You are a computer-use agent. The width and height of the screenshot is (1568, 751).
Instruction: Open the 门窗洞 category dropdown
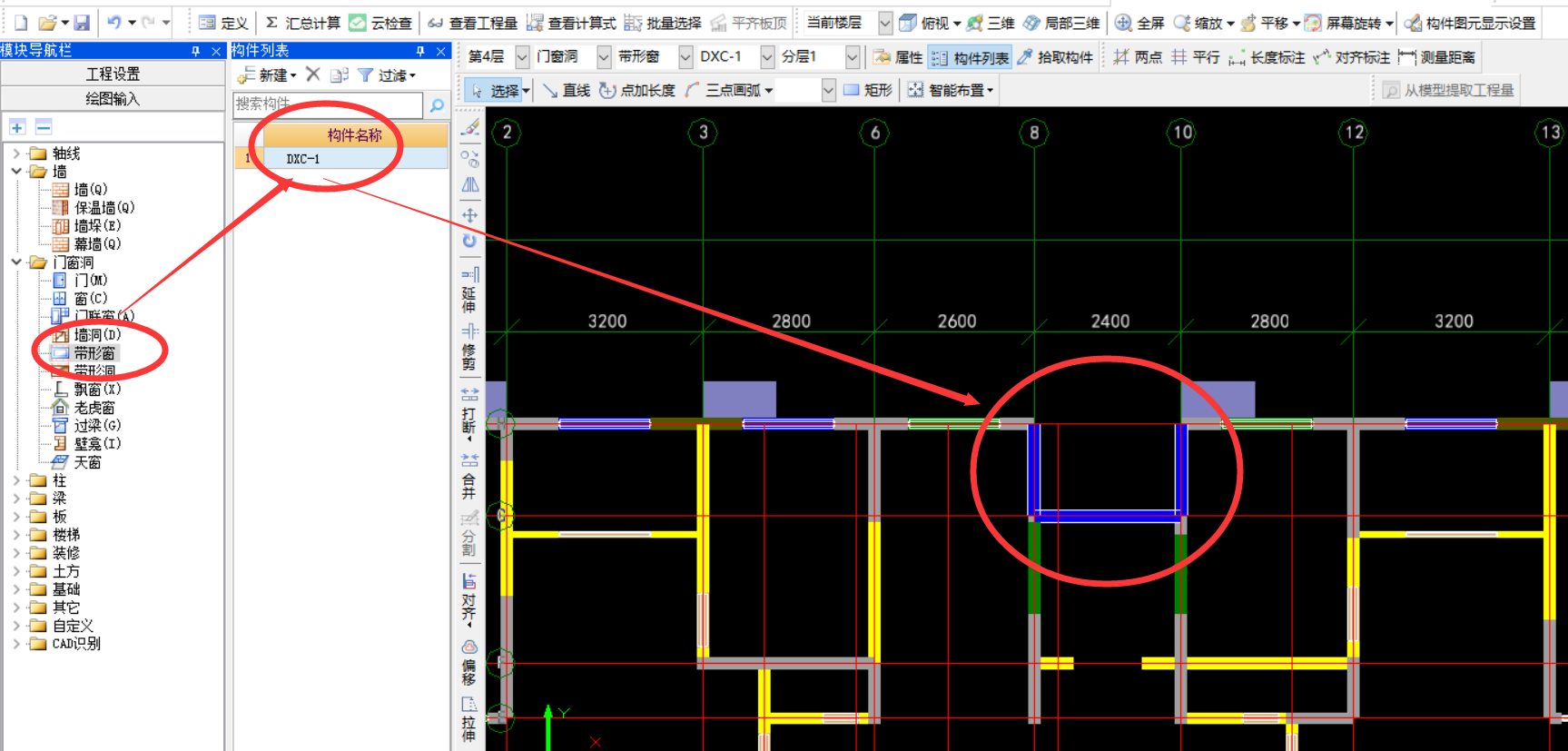(x=604, y=57)
